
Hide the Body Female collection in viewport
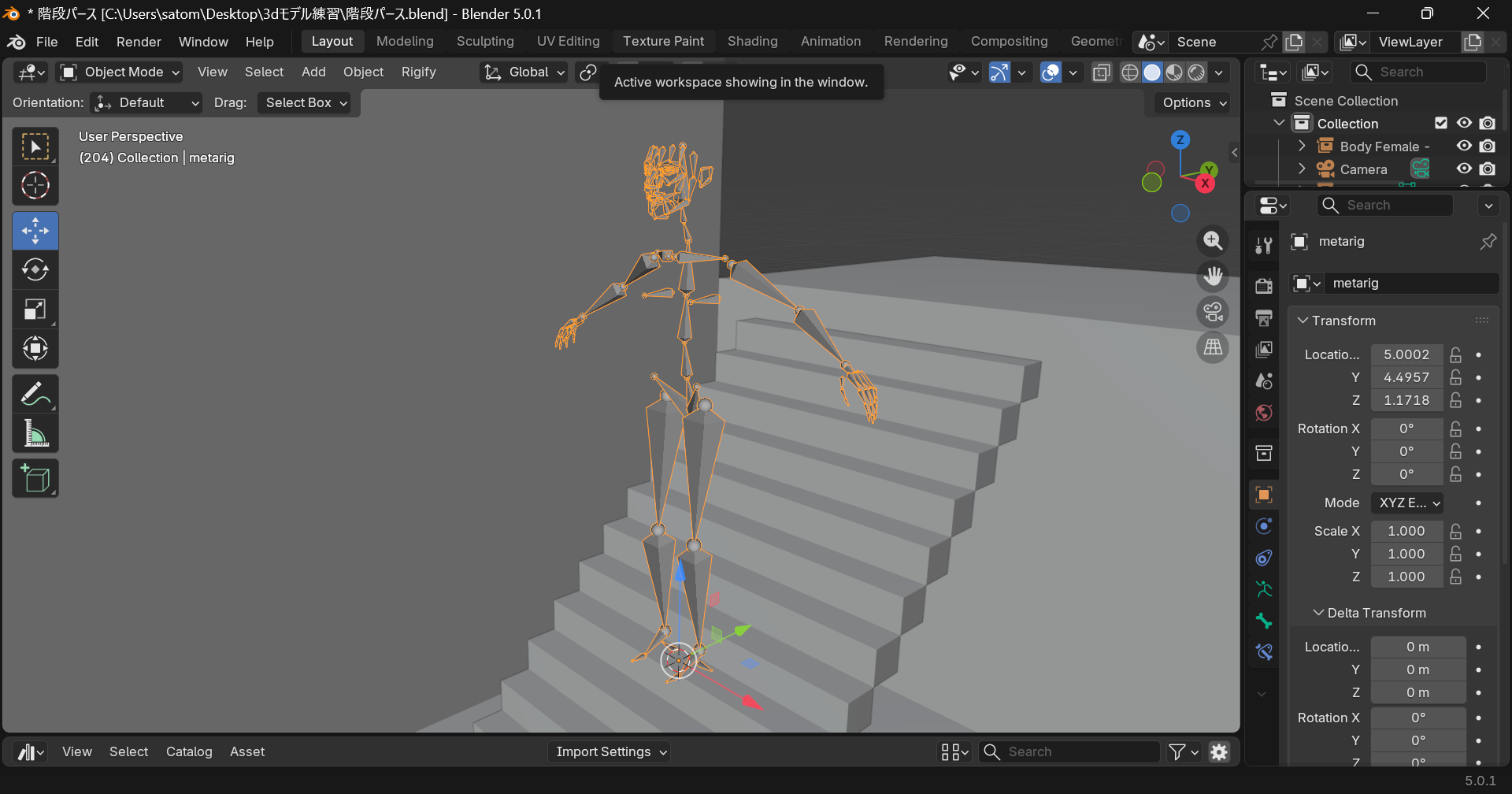tap(1464, 146)
